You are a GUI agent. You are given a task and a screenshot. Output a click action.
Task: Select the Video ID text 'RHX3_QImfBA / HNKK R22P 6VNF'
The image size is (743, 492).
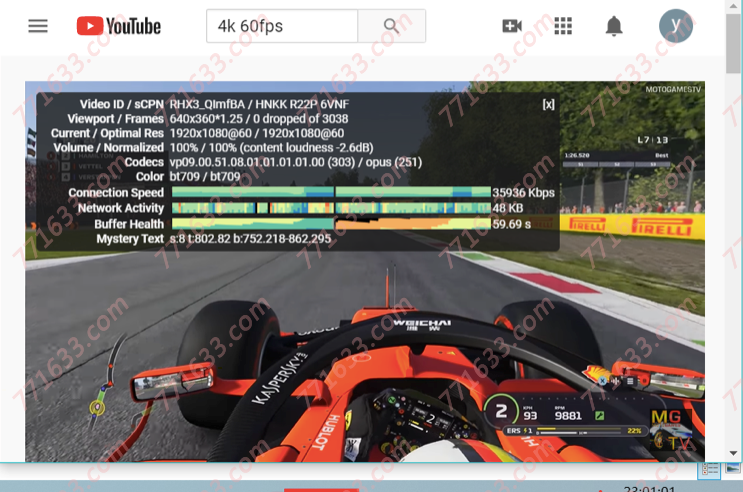[259, 104]
